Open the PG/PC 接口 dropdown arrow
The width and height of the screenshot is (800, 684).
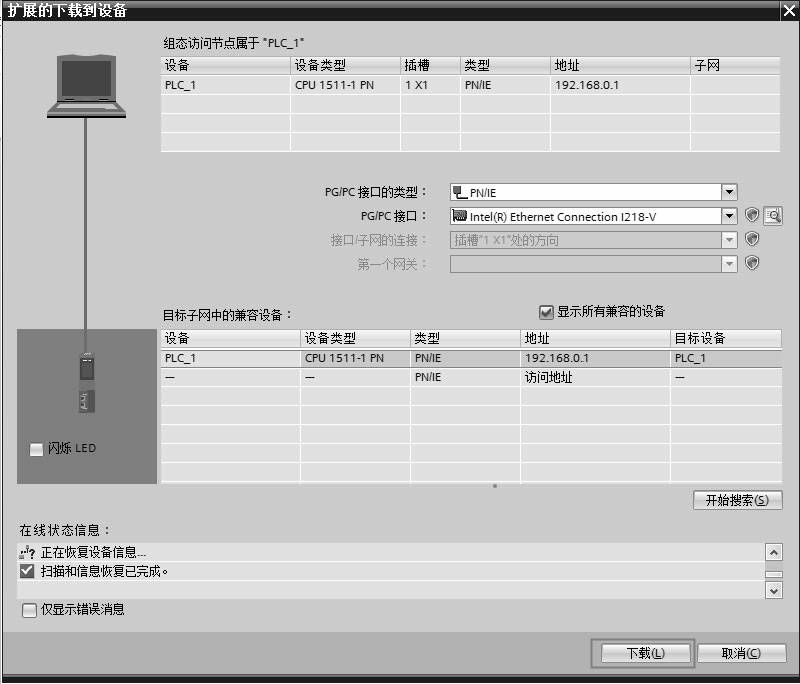pyautogui.click(x=729, y=216)
